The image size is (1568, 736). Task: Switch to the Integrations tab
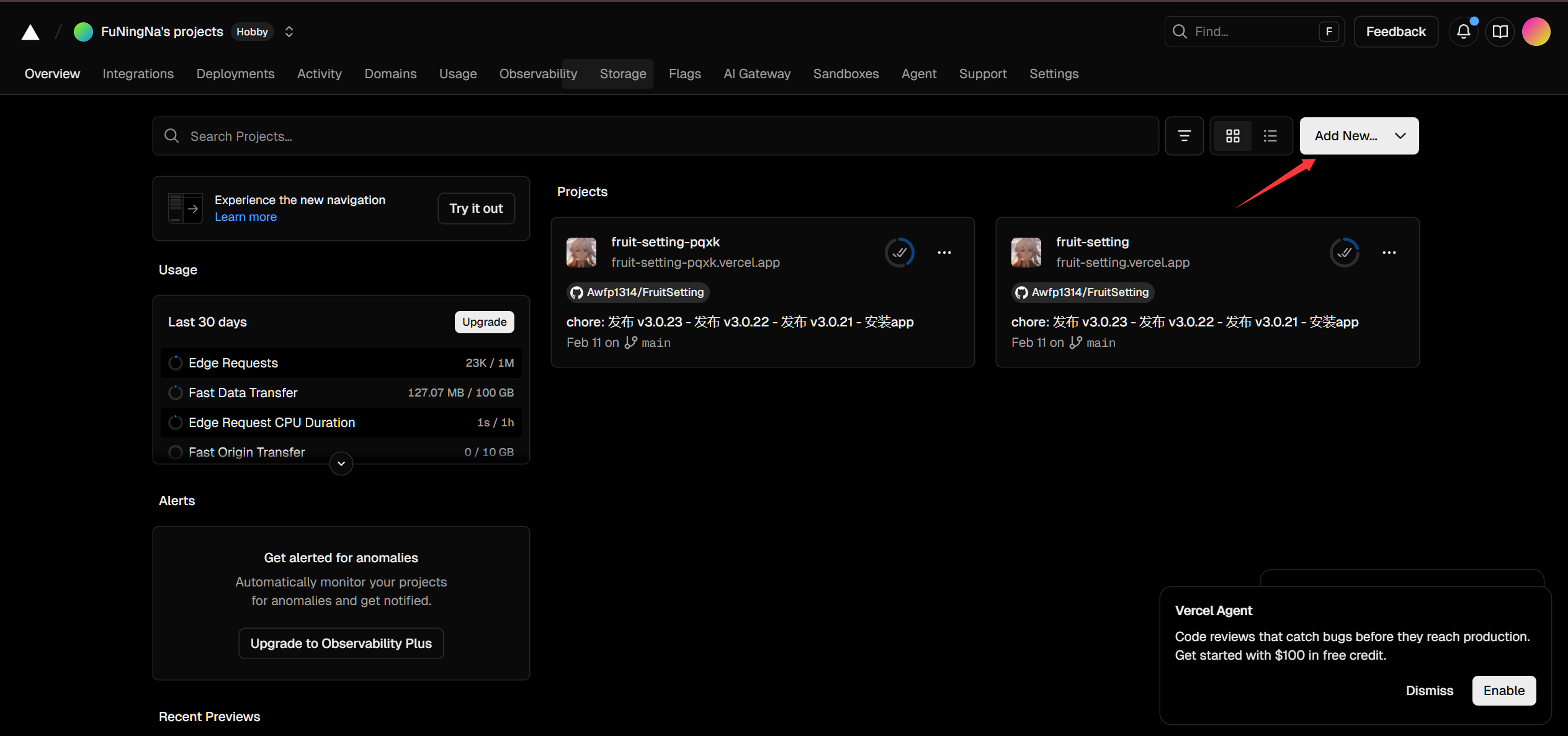(x=138, y=74)
